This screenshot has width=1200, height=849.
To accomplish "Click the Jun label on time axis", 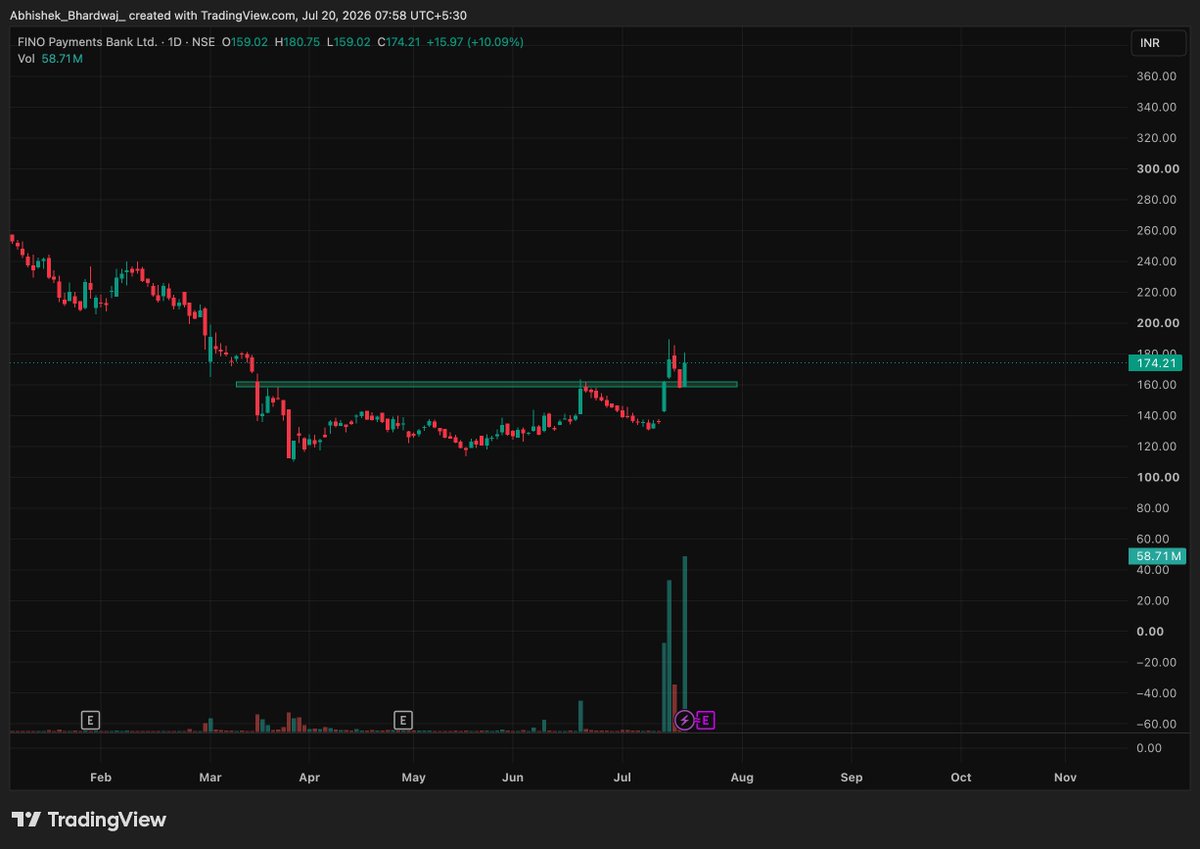I will point(513,777).
